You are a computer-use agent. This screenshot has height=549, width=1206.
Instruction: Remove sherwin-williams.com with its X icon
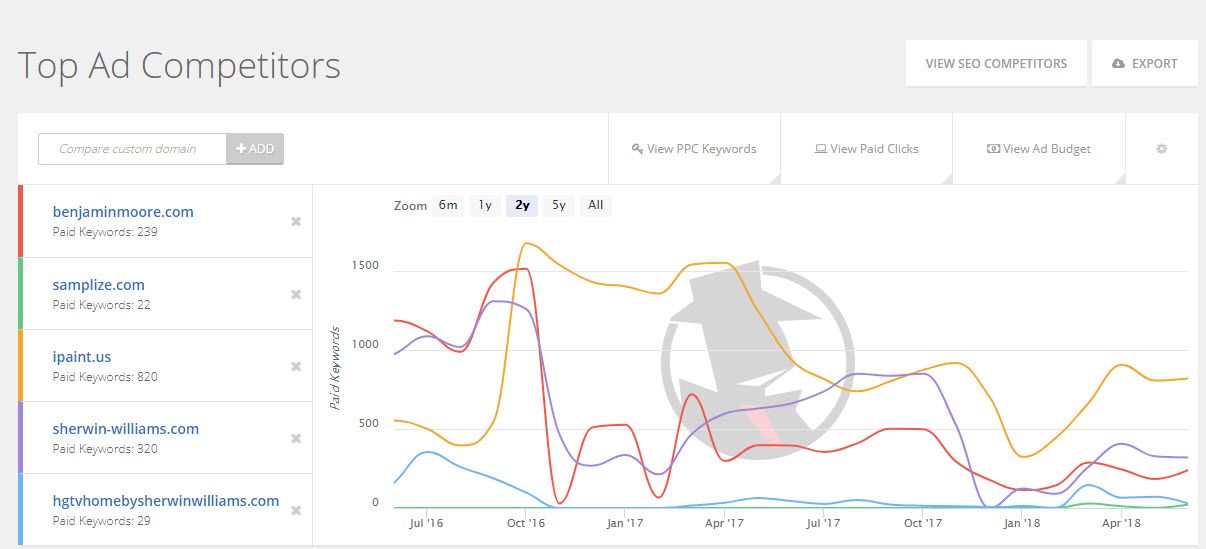(296, 438)
